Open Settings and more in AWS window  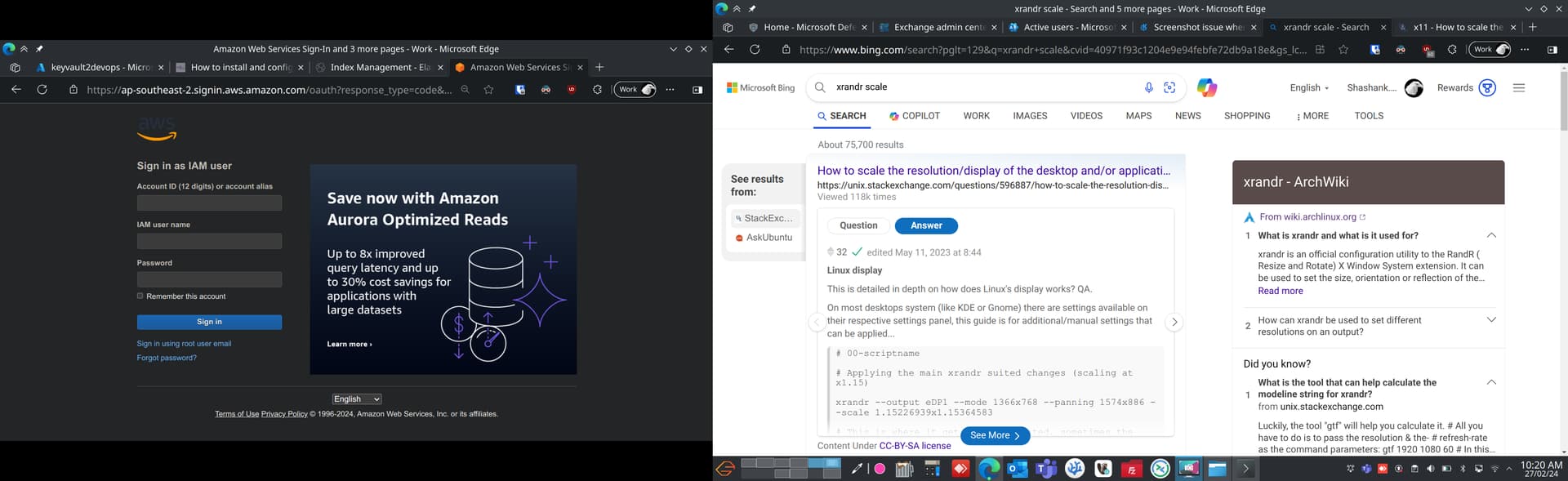point(670,90)
